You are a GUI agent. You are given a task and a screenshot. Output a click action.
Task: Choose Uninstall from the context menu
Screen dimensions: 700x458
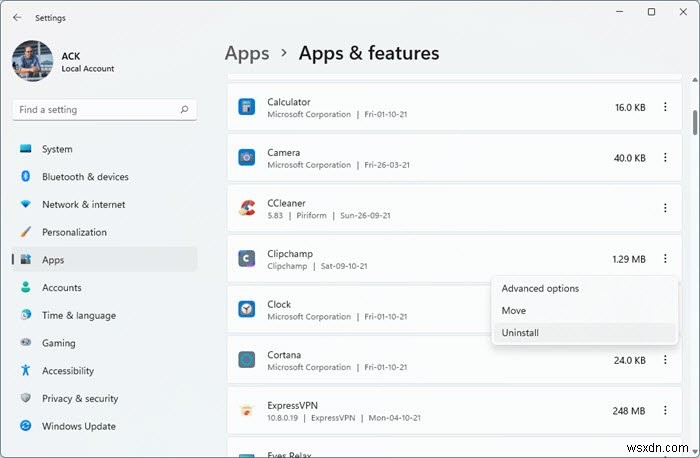[585, 333]
